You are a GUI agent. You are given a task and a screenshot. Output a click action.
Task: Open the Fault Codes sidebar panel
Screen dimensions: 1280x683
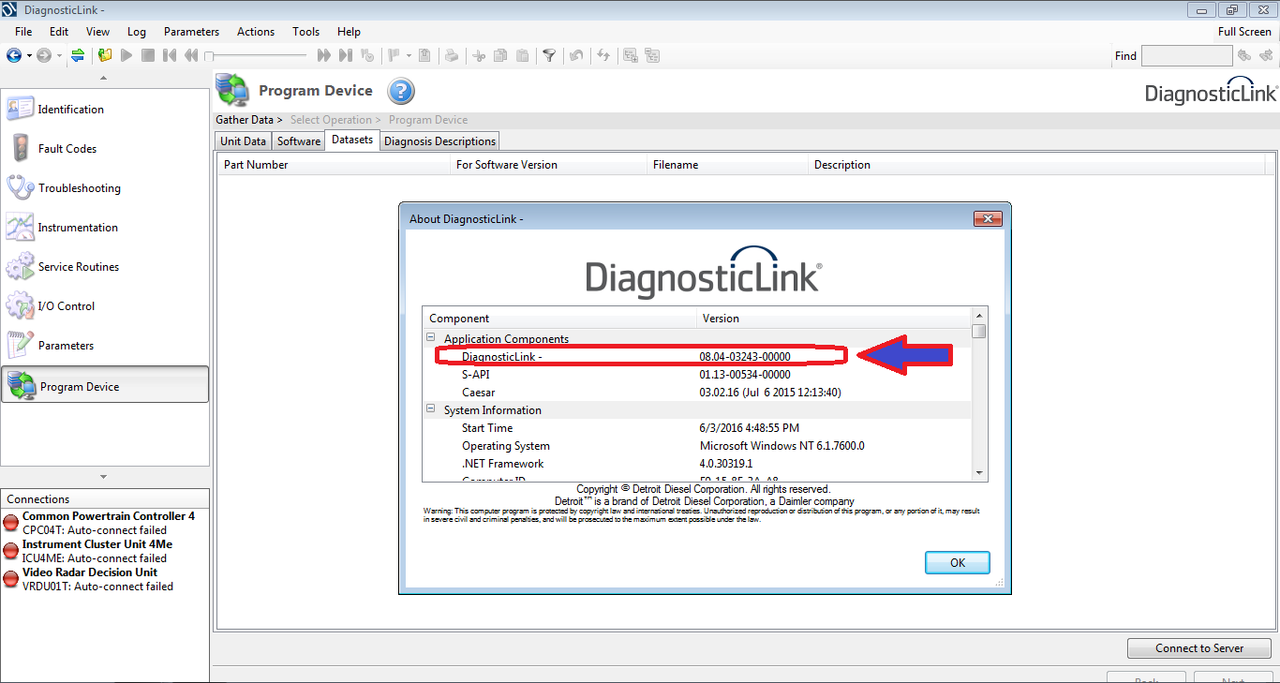(x=105, y=149)
